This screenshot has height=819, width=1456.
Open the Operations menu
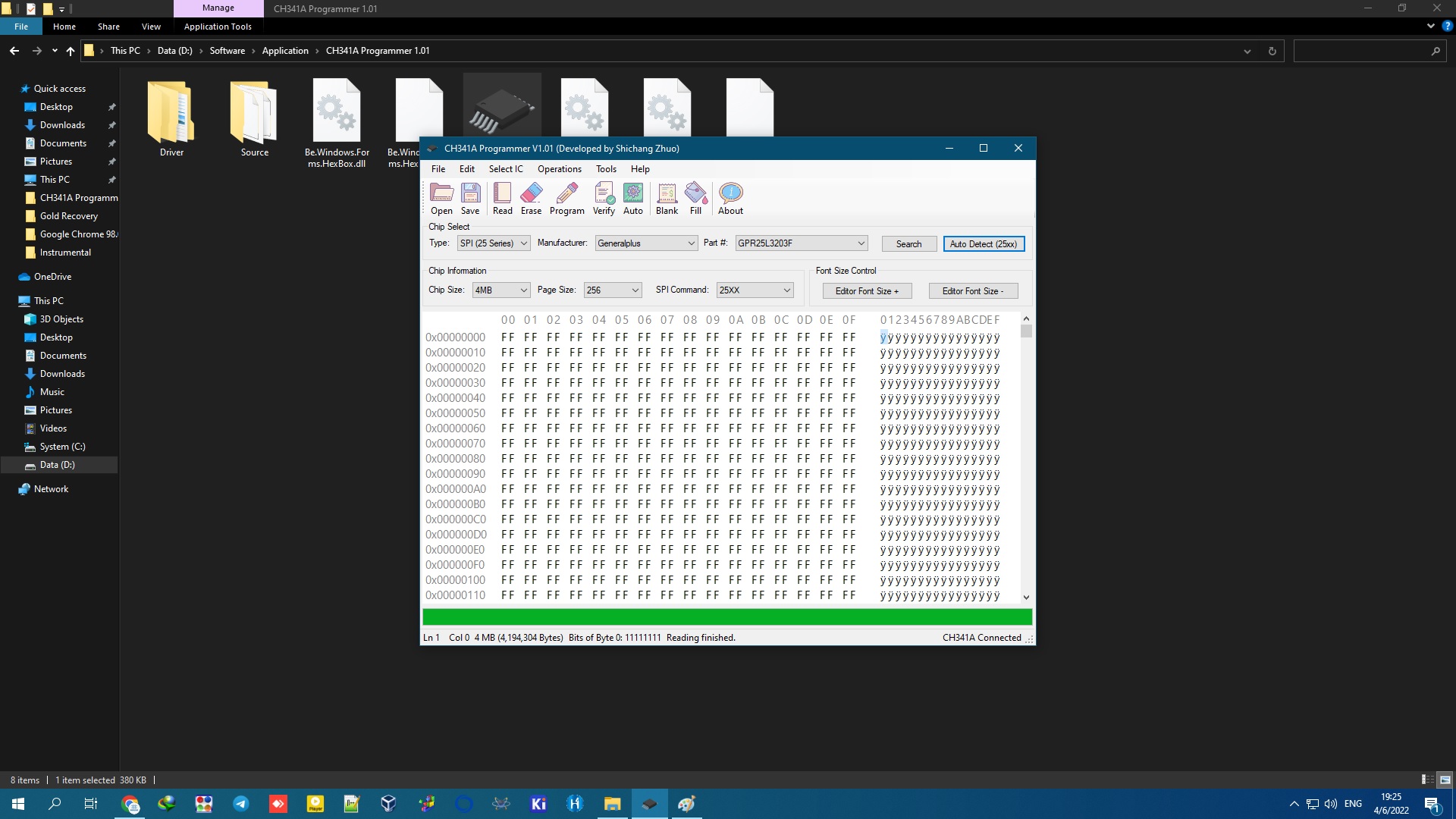[560, 169]
